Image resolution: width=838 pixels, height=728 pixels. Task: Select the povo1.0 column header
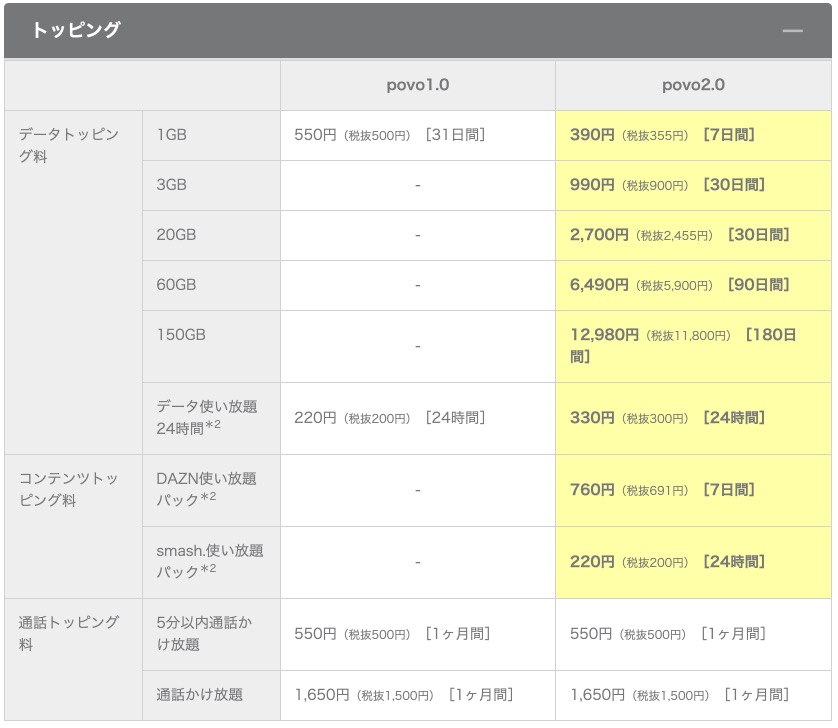pyautogui.click(x=417, y=85)
